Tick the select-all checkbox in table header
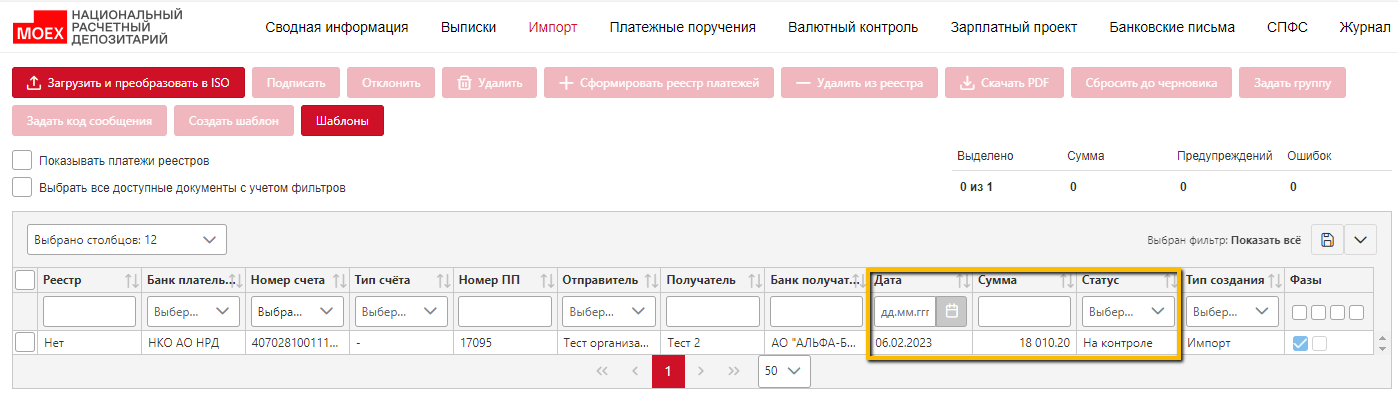This screenshot has width=1398, height=396. [x=26, y=281]
